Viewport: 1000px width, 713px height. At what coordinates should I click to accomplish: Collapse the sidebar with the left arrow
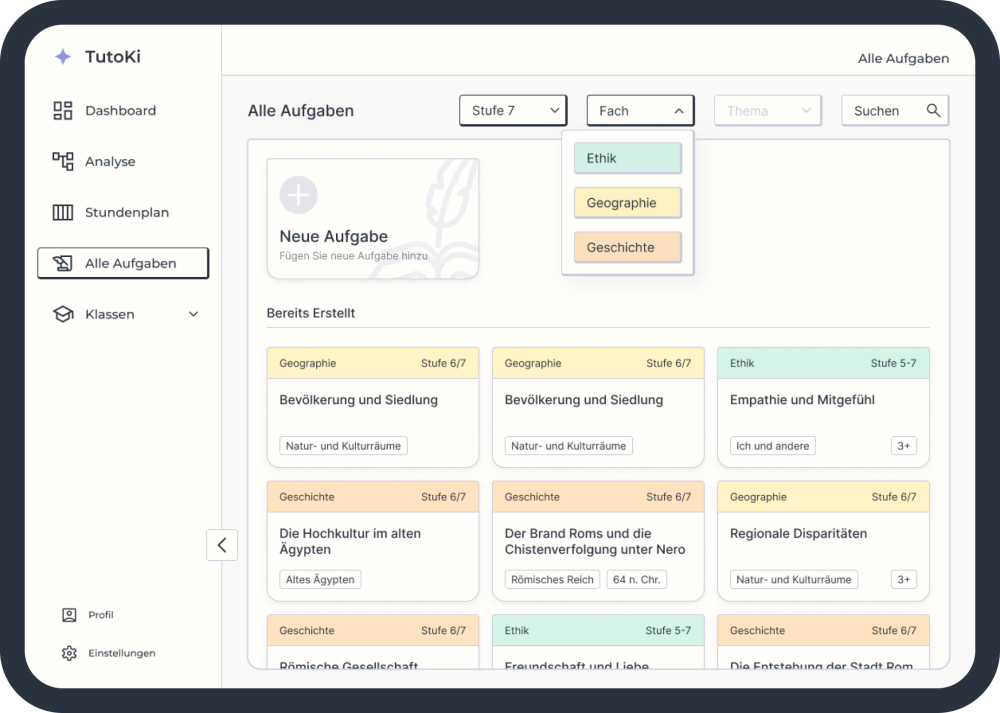[x=222, y=545]
